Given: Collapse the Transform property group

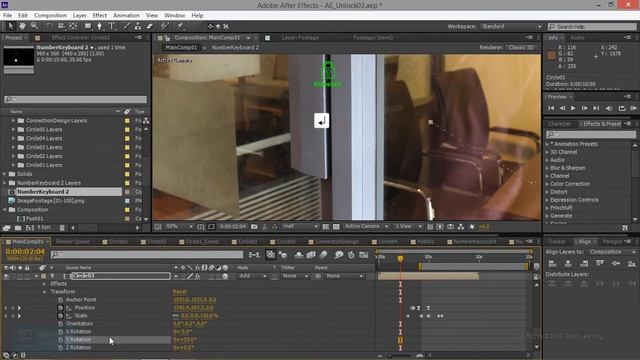Looking at the screenshot, I should [44, 292].
